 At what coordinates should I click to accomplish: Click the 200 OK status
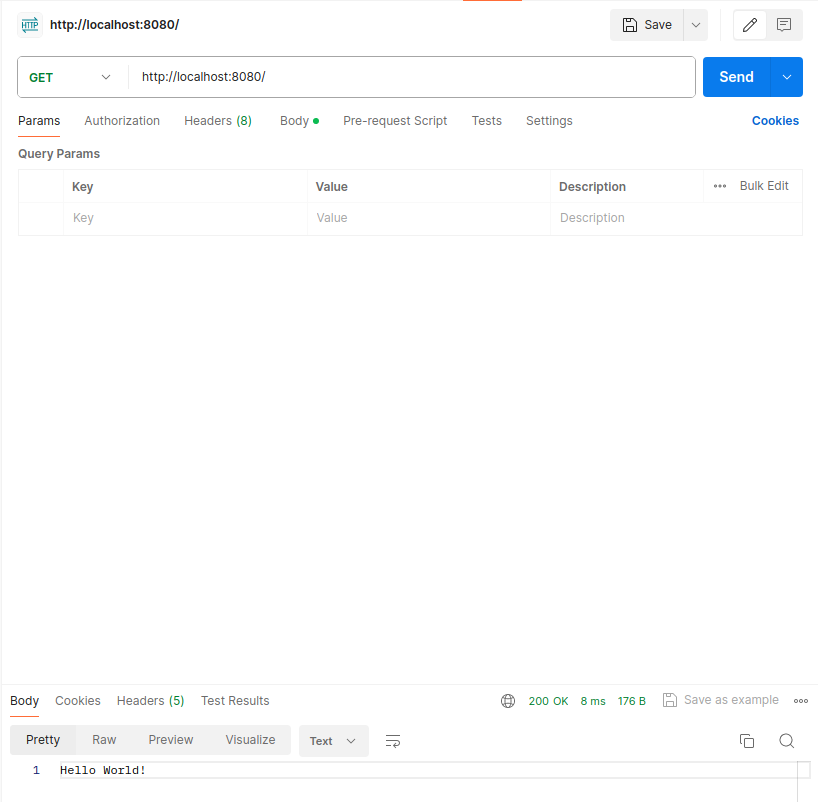pyautogui.click(x=548, y=701)
